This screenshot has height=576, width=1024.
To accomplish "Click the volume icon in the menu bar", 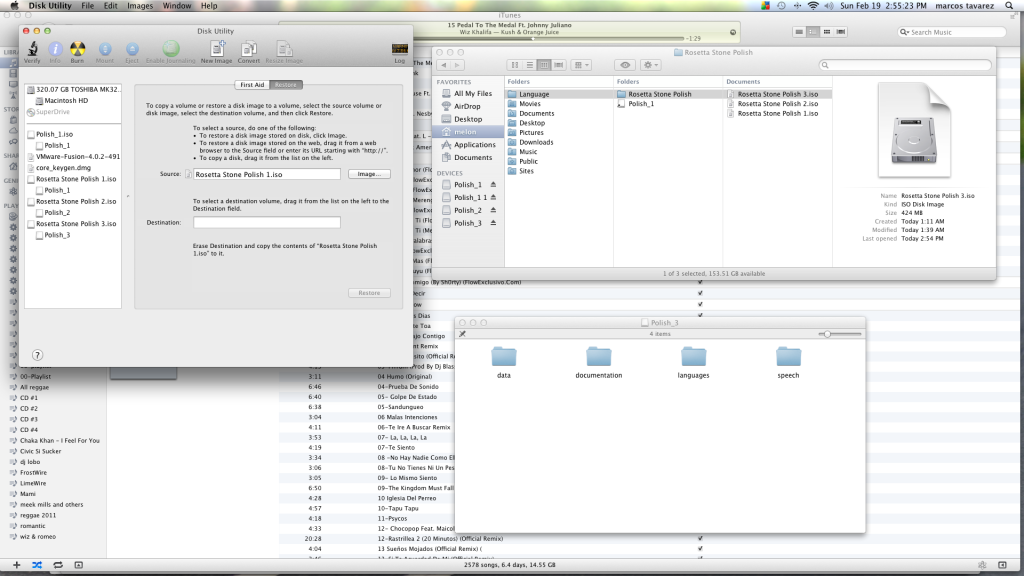I will (829, 6).
